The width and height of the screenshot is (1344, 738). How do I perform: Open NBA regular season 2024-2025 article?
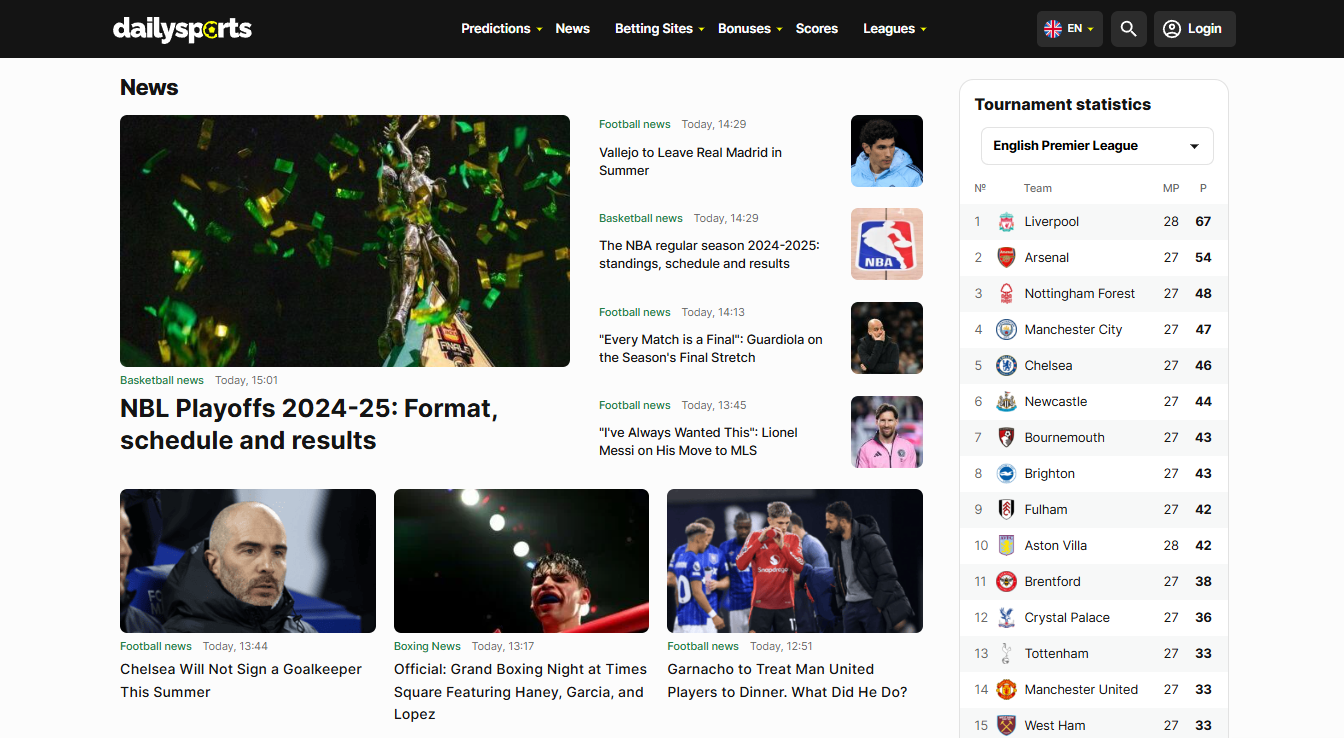[709, 255]
